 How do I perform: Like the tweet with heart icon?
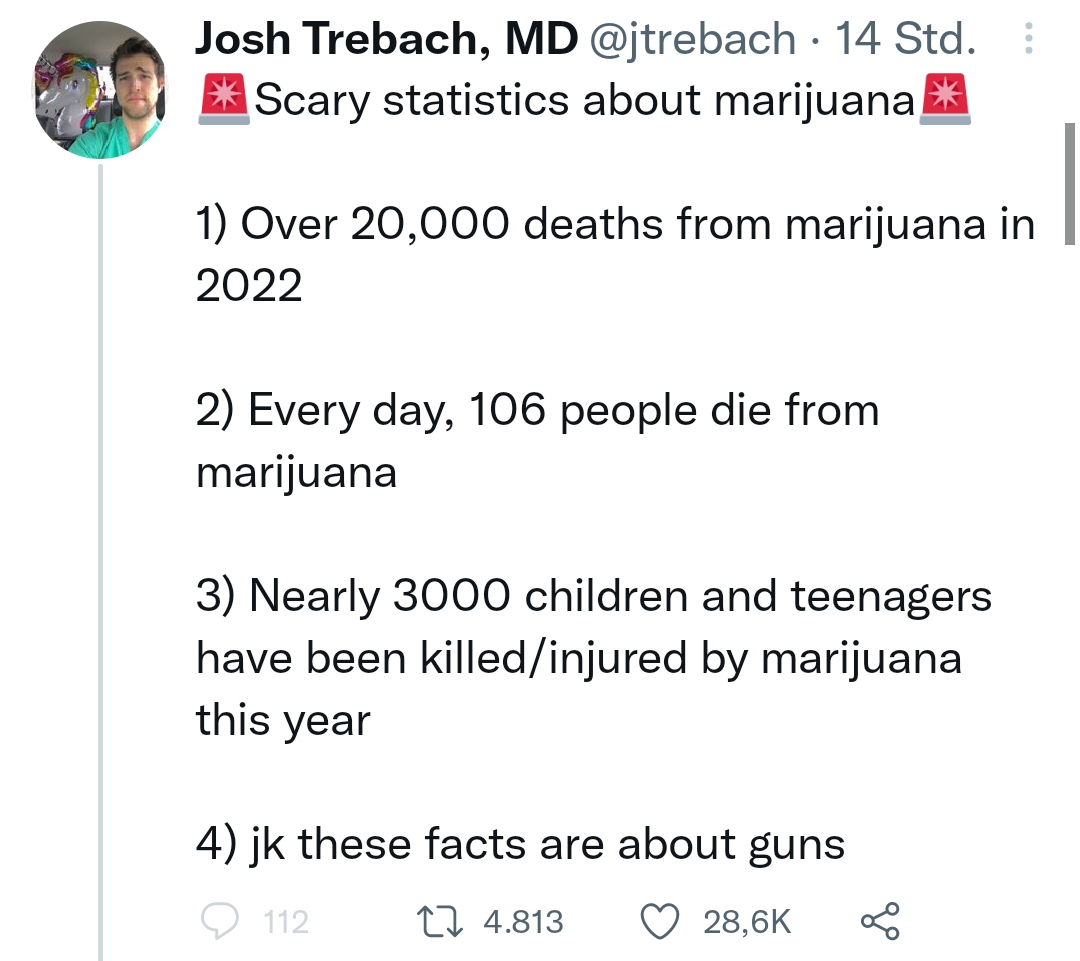coord(660,922)
